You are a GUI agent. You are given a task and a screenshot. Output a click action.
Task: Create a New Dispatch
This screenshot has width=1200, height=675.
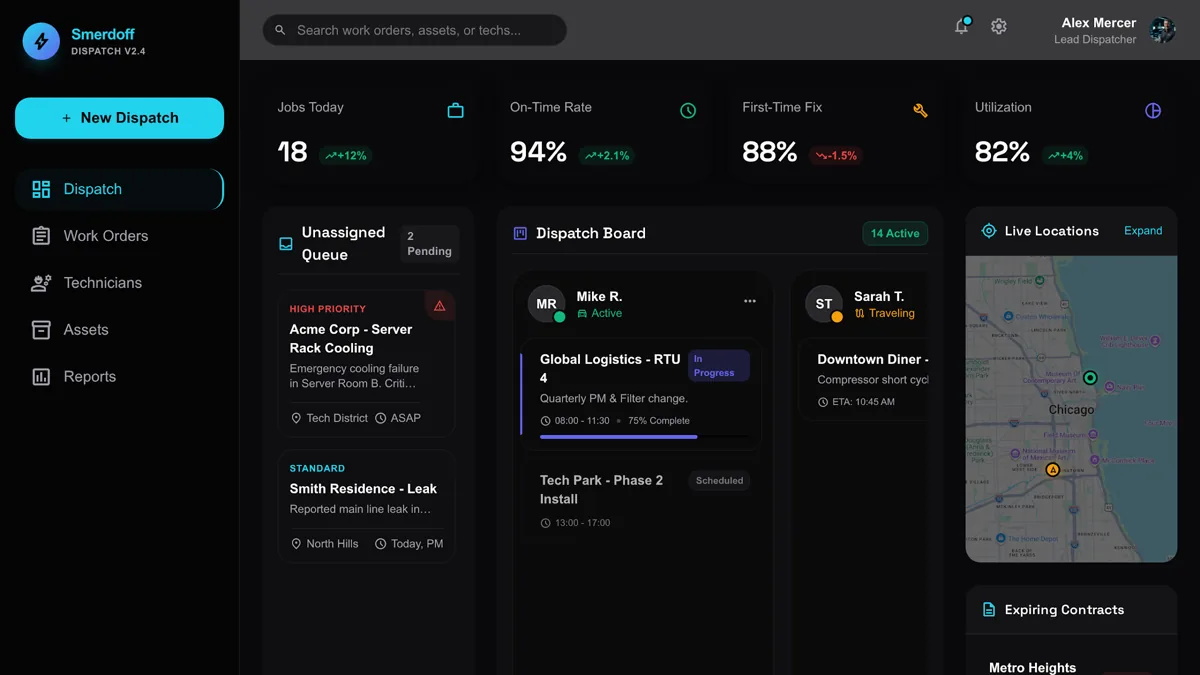tap(119, 118)
